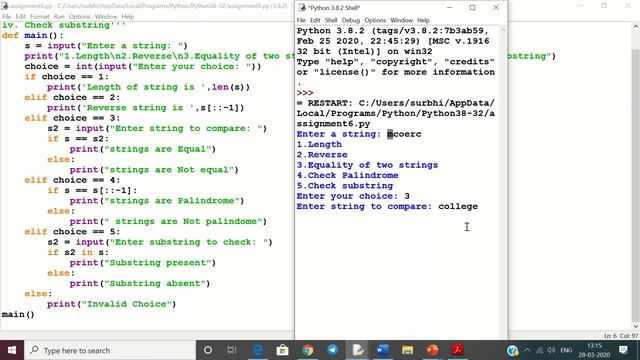Open Run menu in editor window
640x360 pixels.
[x=59, y=16]
